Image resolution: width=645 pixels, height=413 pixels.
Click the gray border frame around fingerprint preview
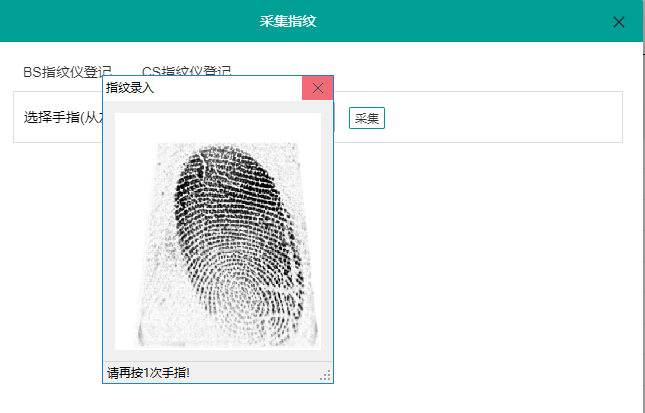pos(109,230)
